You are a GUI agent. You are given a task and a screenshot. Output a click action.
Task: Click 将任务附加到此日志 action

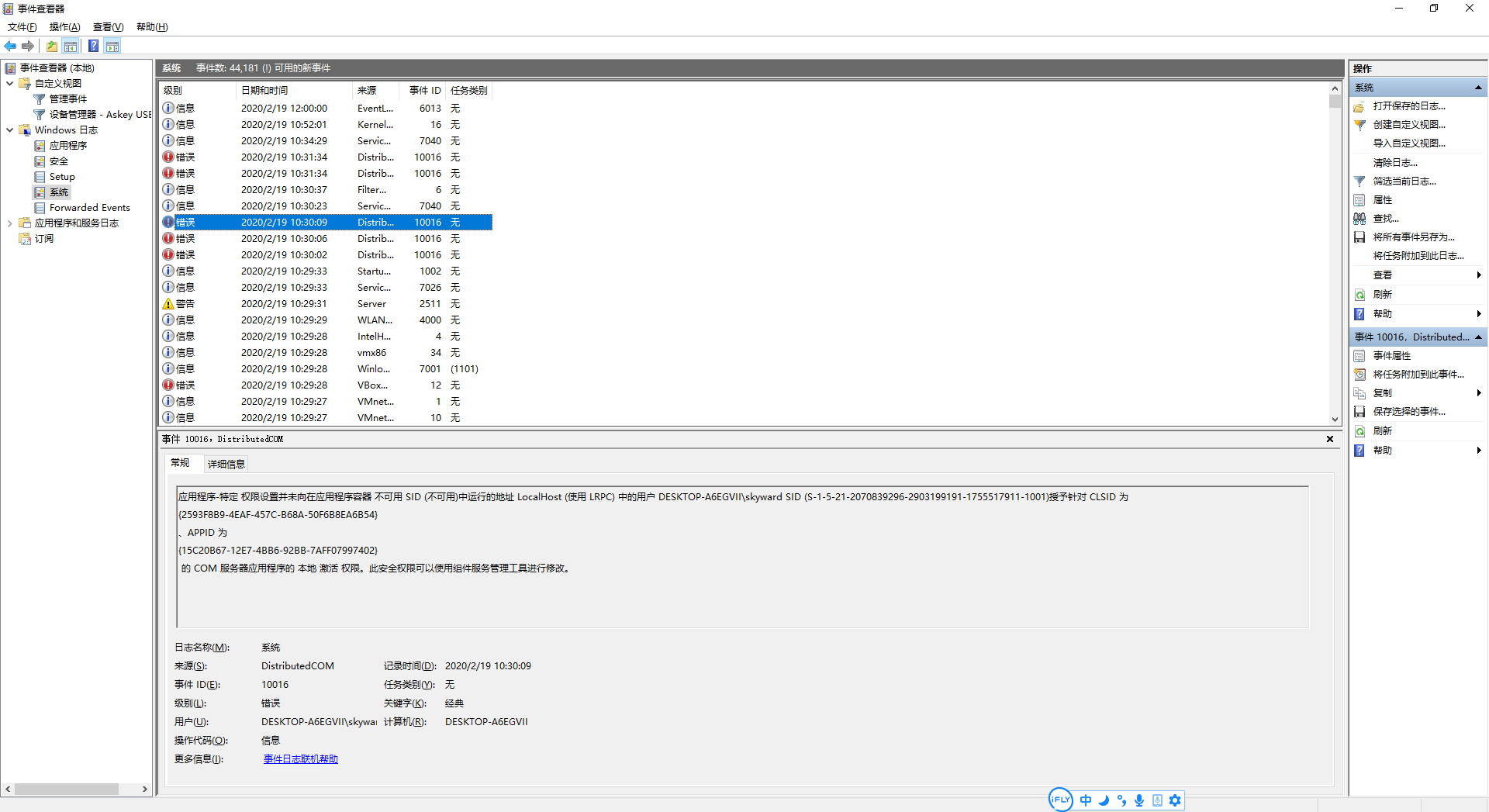tap(1418, 256)
